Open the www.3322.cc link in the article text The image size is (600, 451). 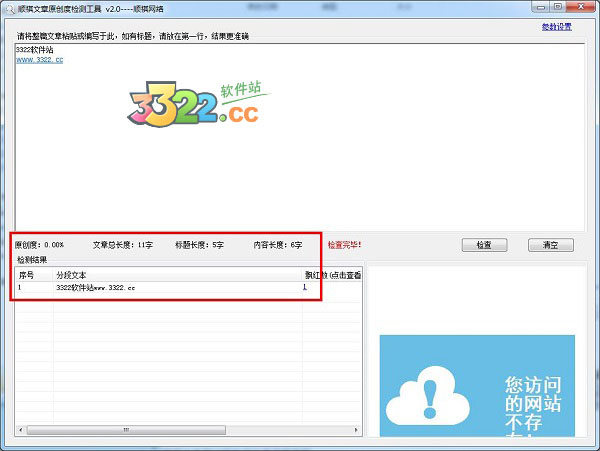(39, 60)
